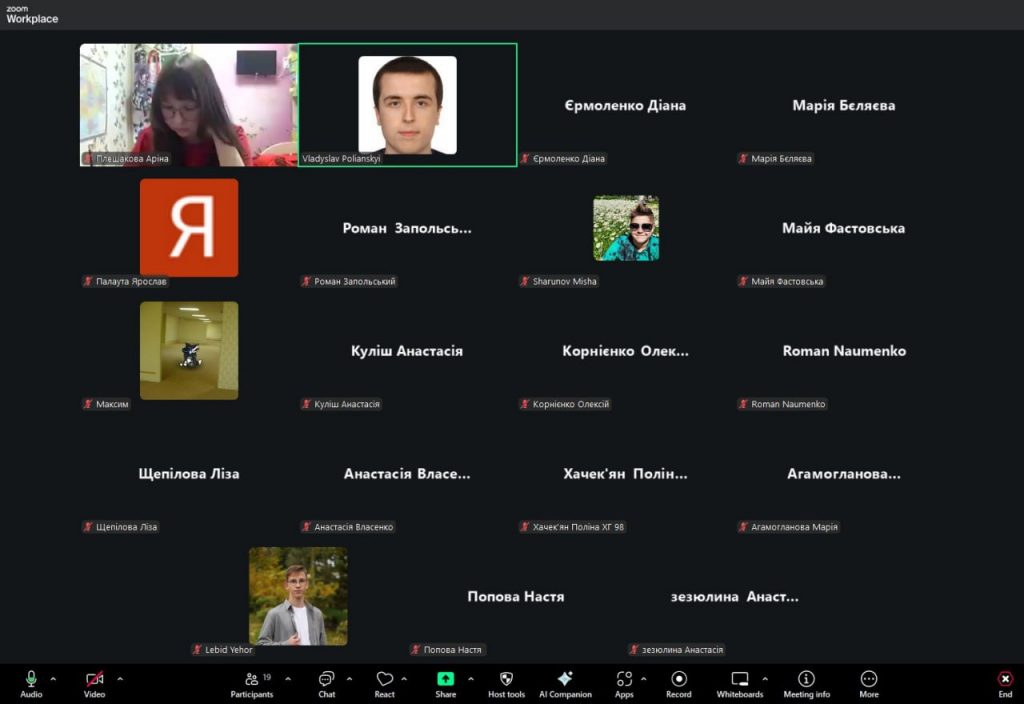Open the Participants panel
This screenshot has height=704, width=1024.
(x=252, y=683)
